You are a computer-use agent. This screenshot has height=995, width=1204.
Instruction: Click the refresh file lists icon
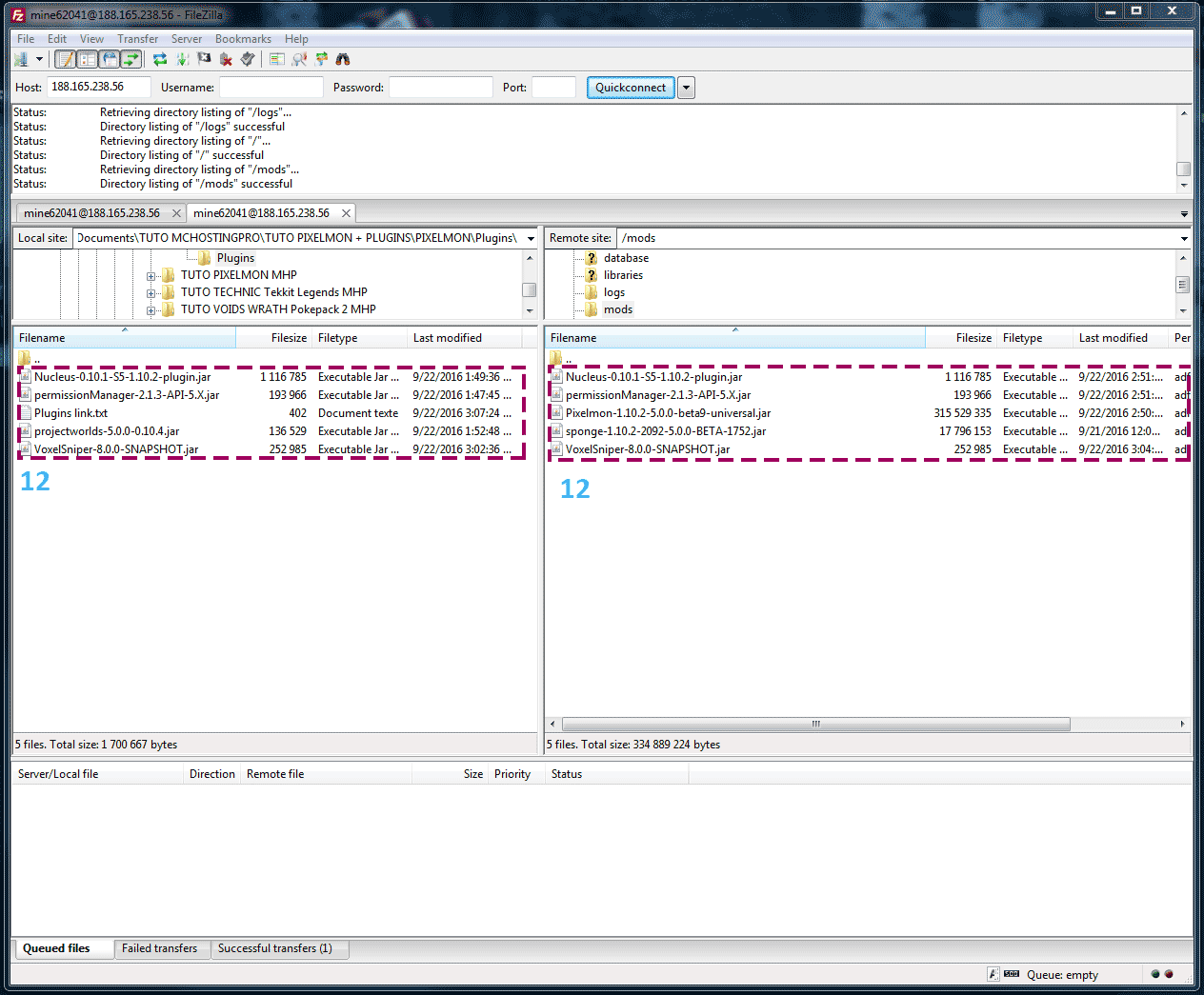click(x=160, y=60)
